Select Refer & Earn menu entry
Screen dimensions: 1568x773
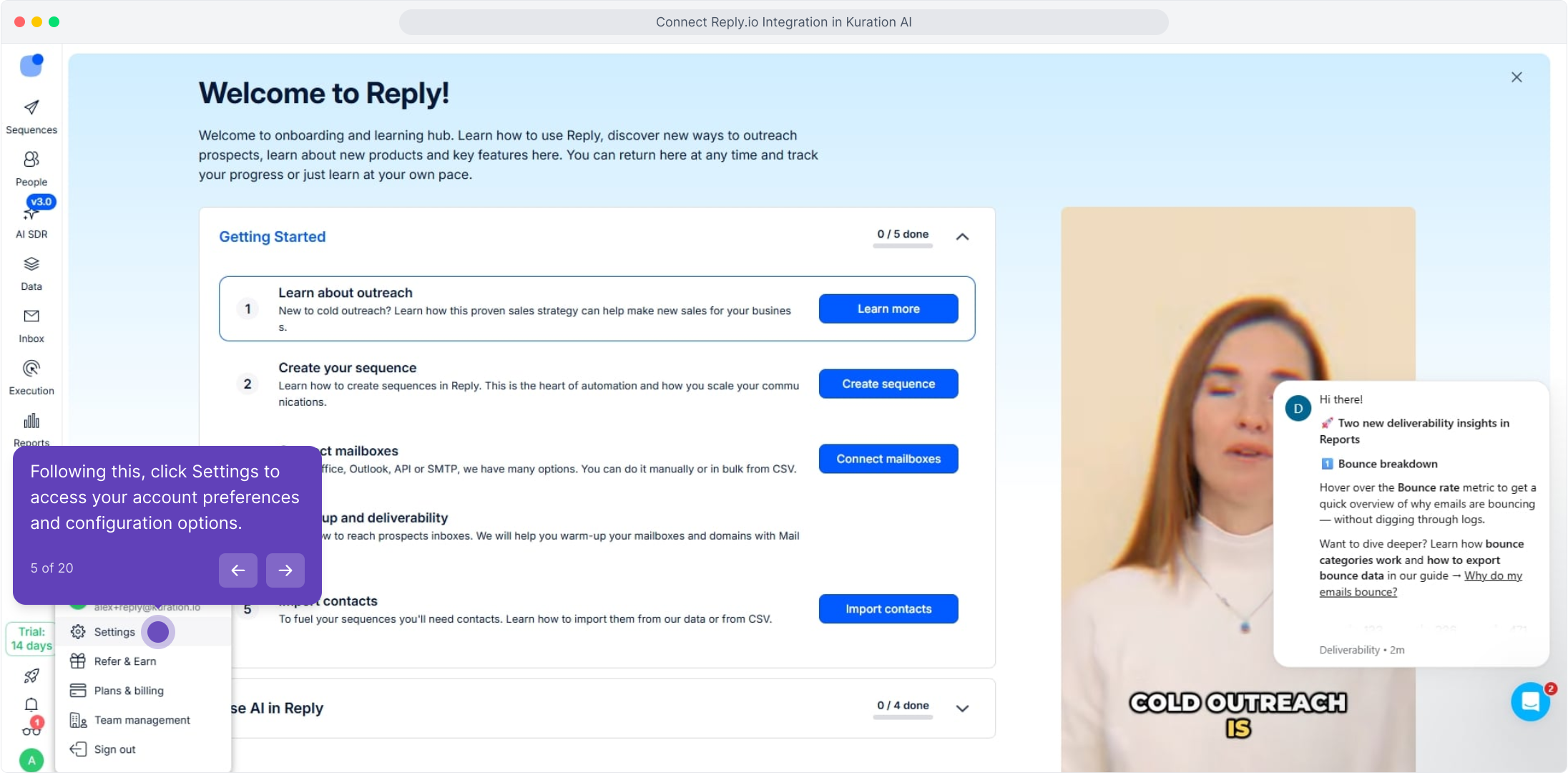(143, 661)
